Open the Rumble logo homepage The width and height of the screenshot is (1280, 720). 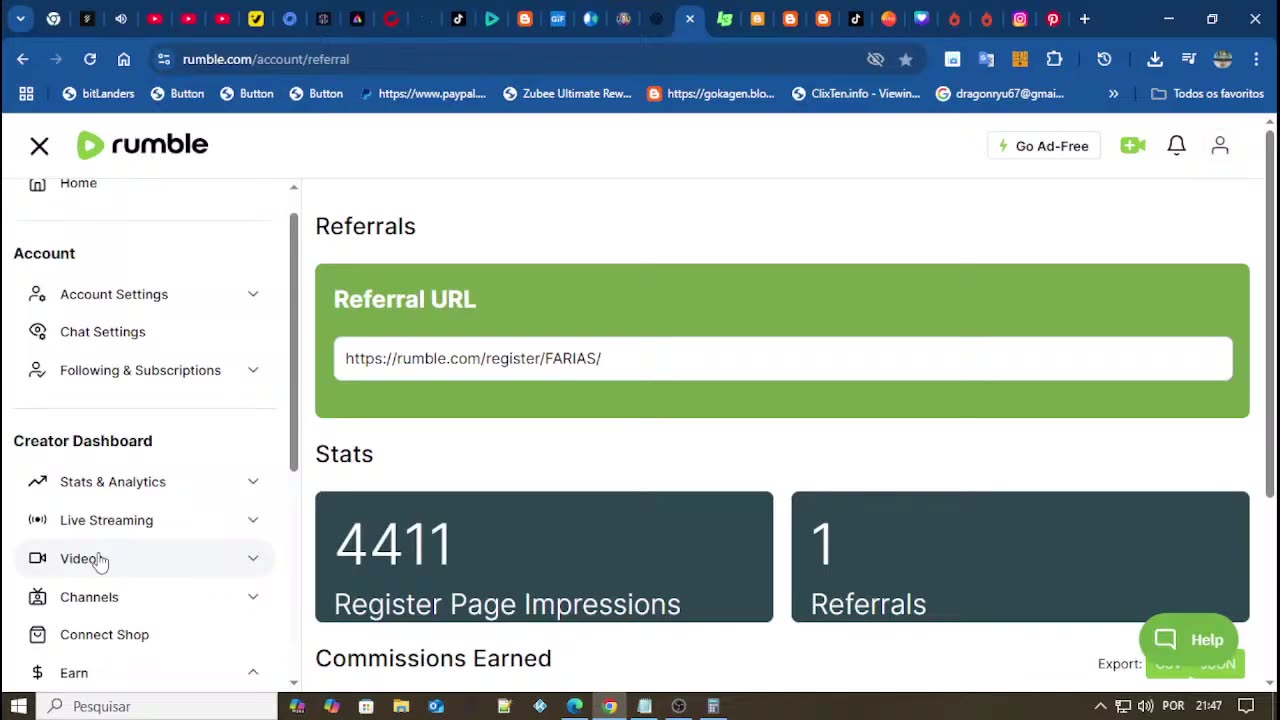142,145
